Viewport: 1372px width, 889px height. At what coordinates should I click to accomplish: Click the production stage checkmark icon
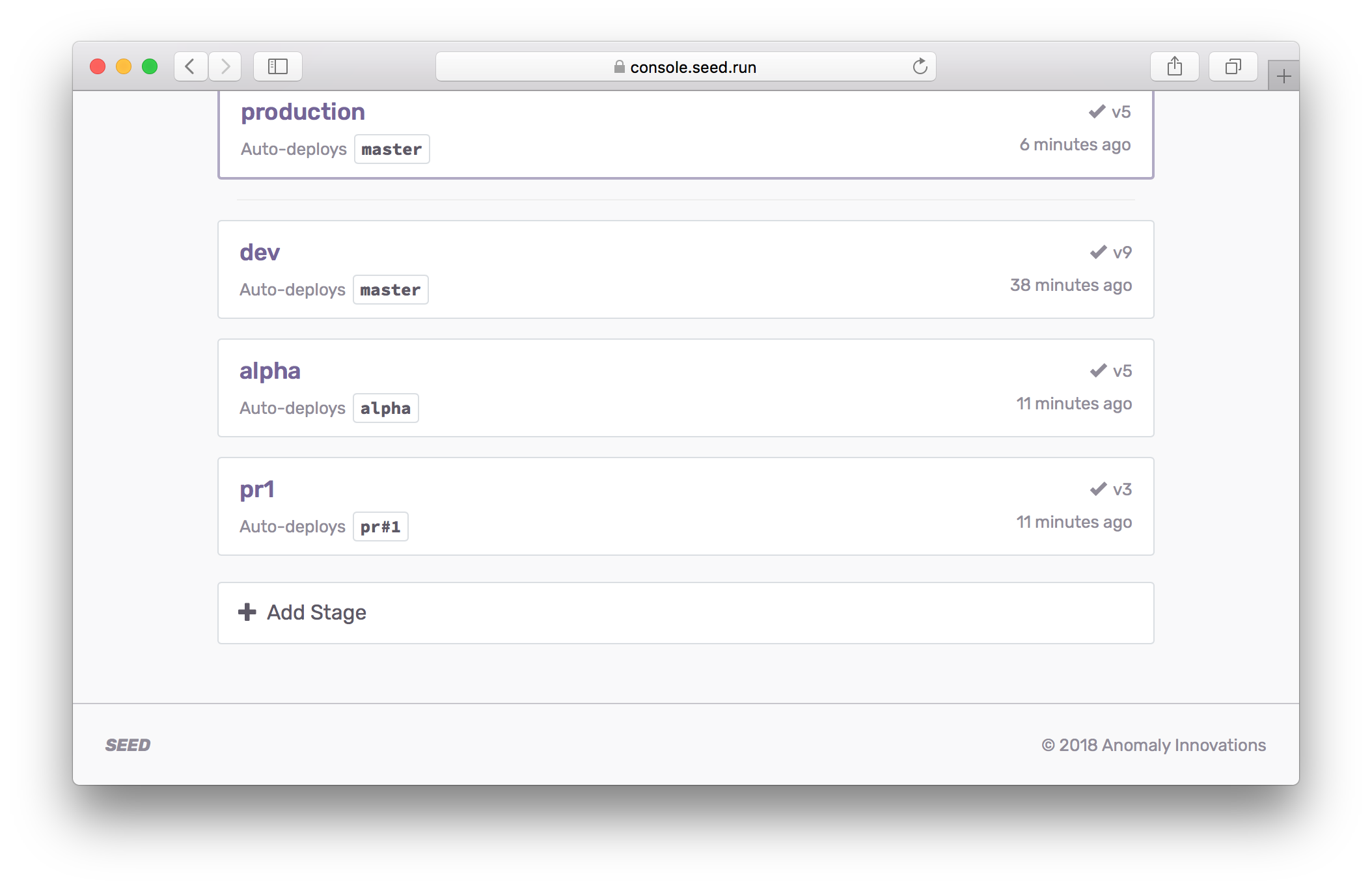coord(1097,111)
